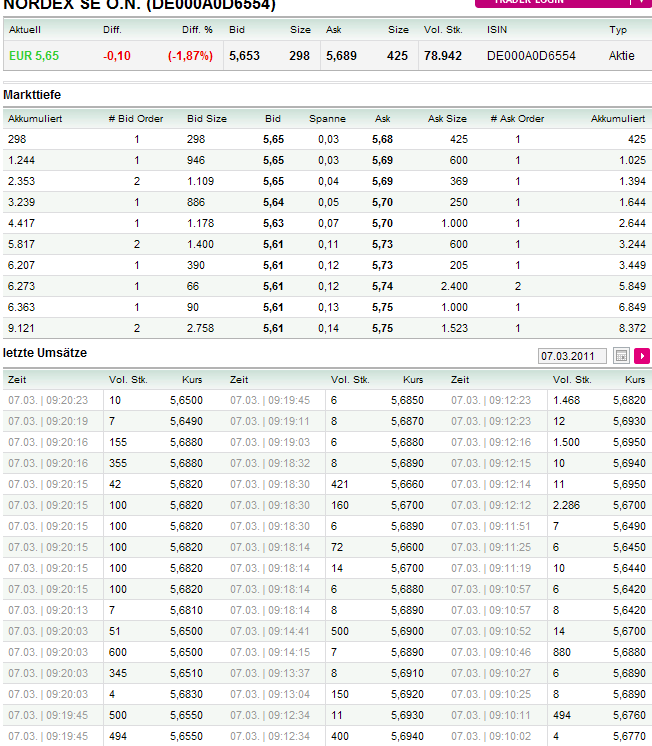652x746 pixels.
Task: Click accumulated ask value 8.372
Action: [x=632, y=328]
